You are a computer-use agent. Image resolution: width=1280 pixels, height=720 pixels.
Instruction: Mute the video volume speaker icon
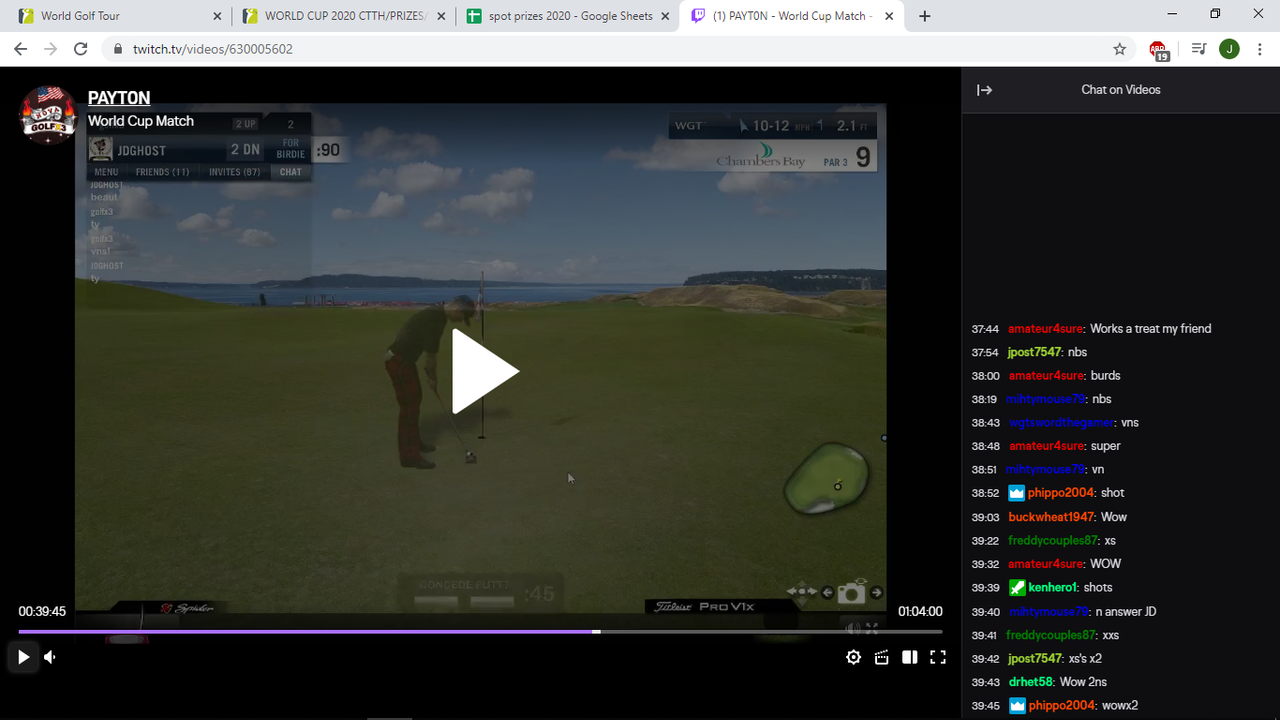point(49,657)
